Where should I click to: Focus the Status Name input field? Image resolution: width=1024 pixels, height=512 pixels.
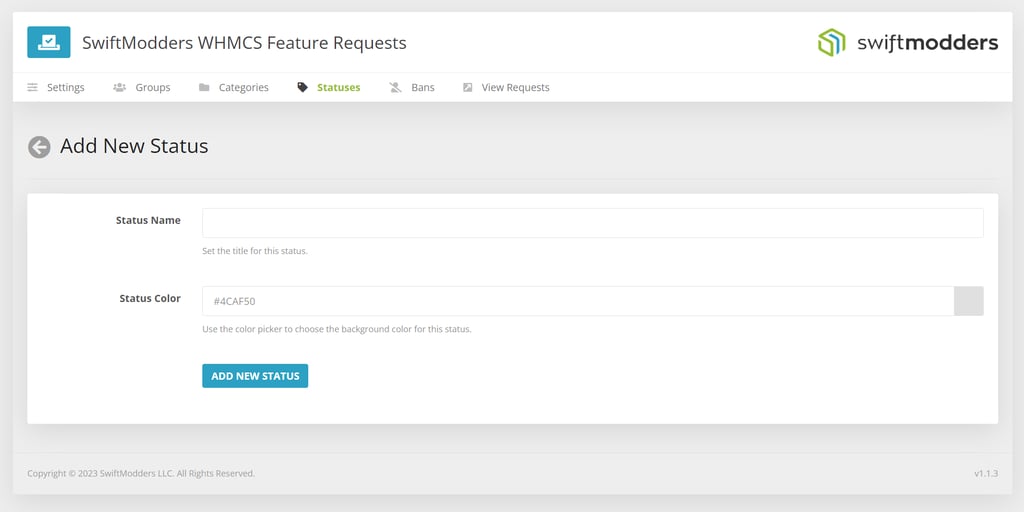[x=593, y=223]
